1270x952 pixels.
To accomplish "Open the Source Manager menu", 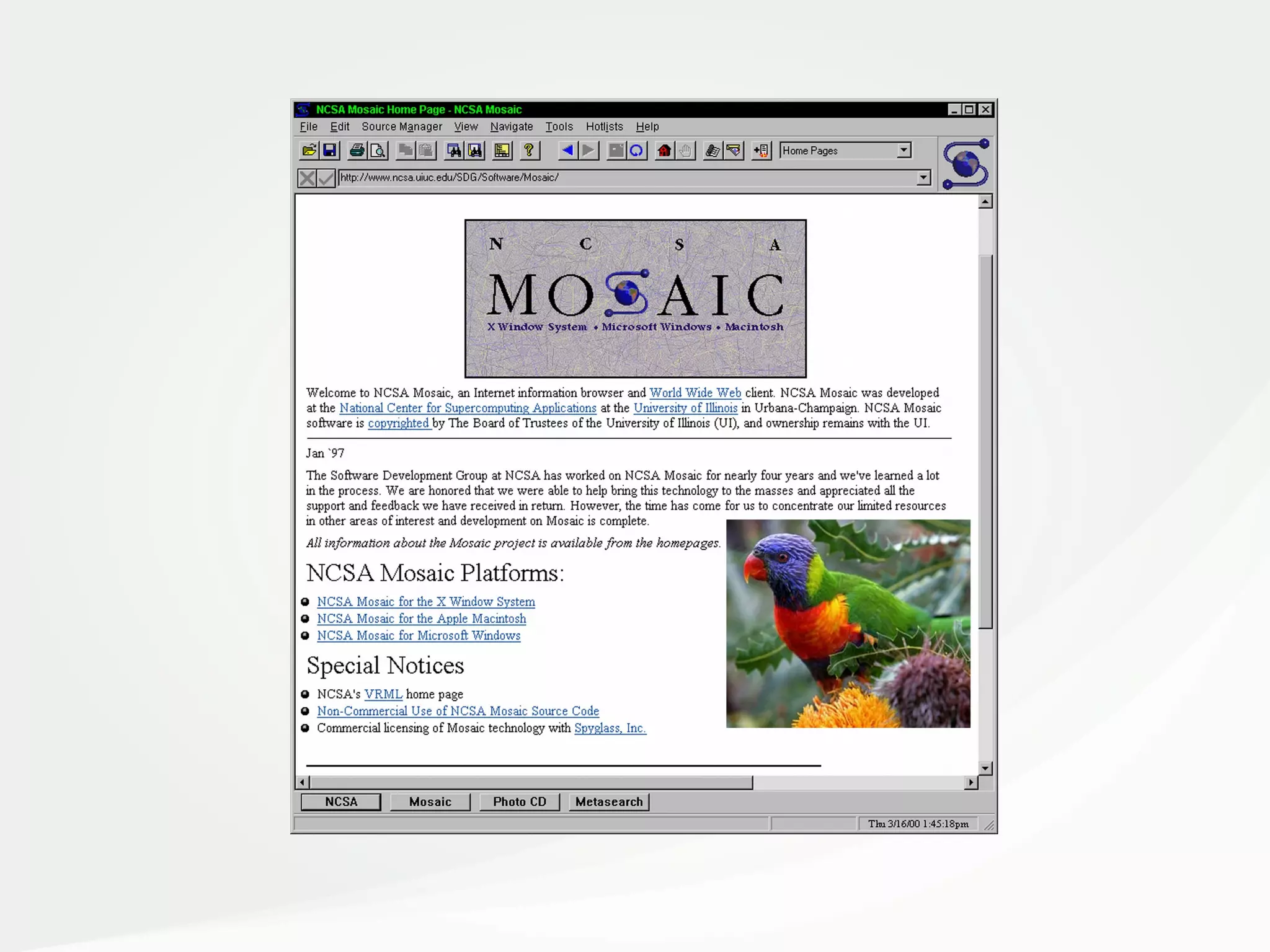I will click(x=402, y=126).
